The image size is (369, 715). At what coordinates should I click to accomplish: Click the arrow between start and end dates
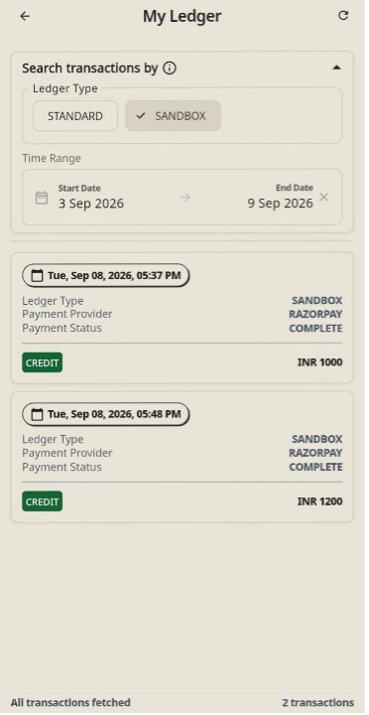coord(185,197)
